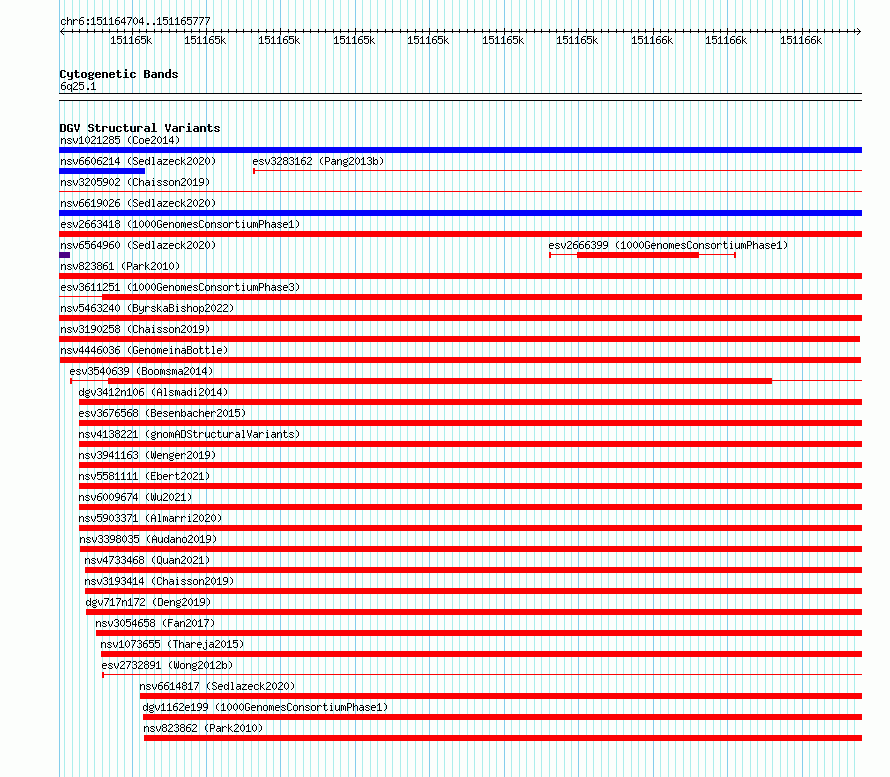Click nsv3193414 (Chaisson2019) label
This screenshot has width=890, height=777.
coord(159,581)
